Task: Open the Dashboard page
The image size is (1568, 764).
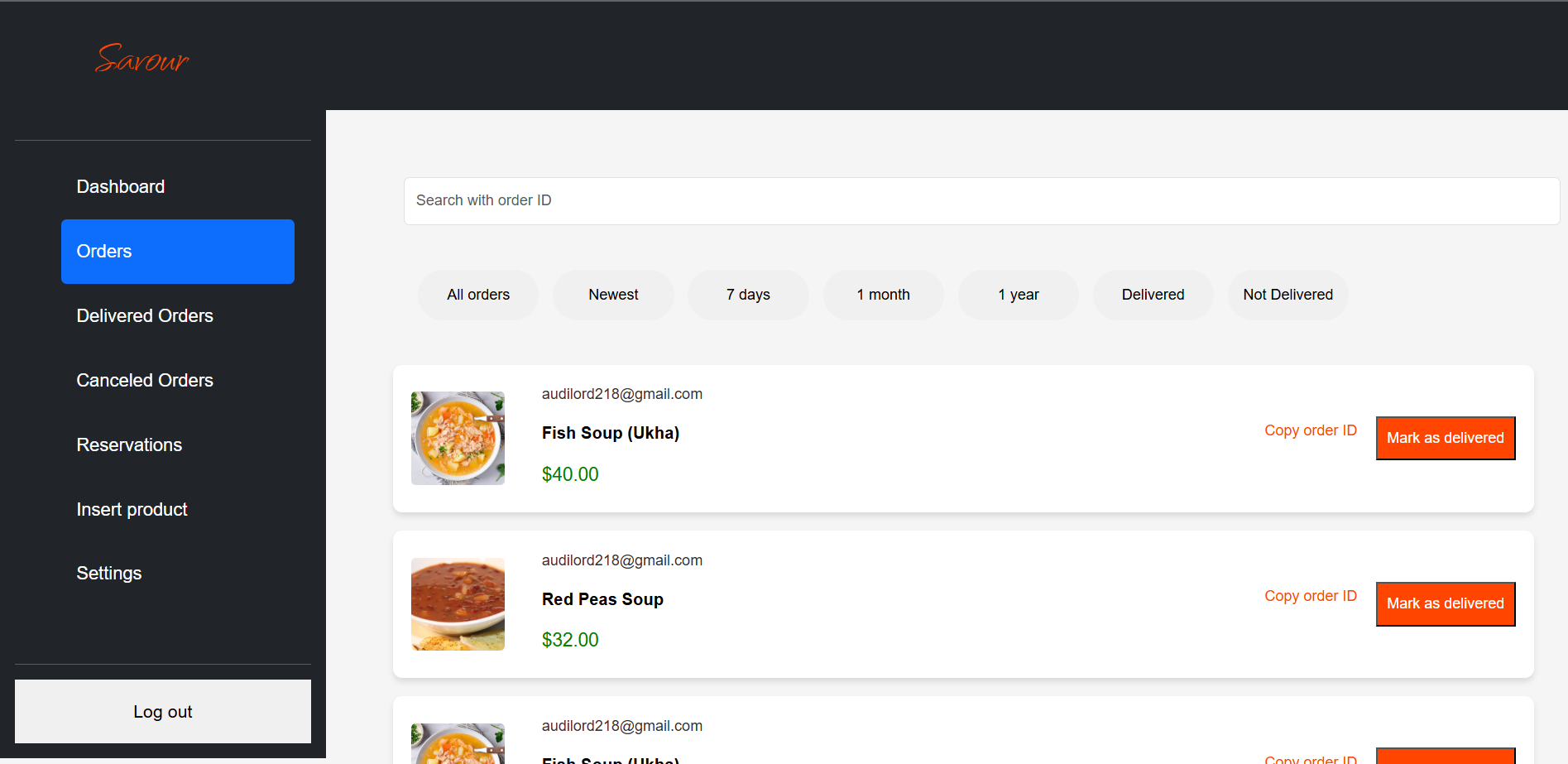Action: pos(120,186)
